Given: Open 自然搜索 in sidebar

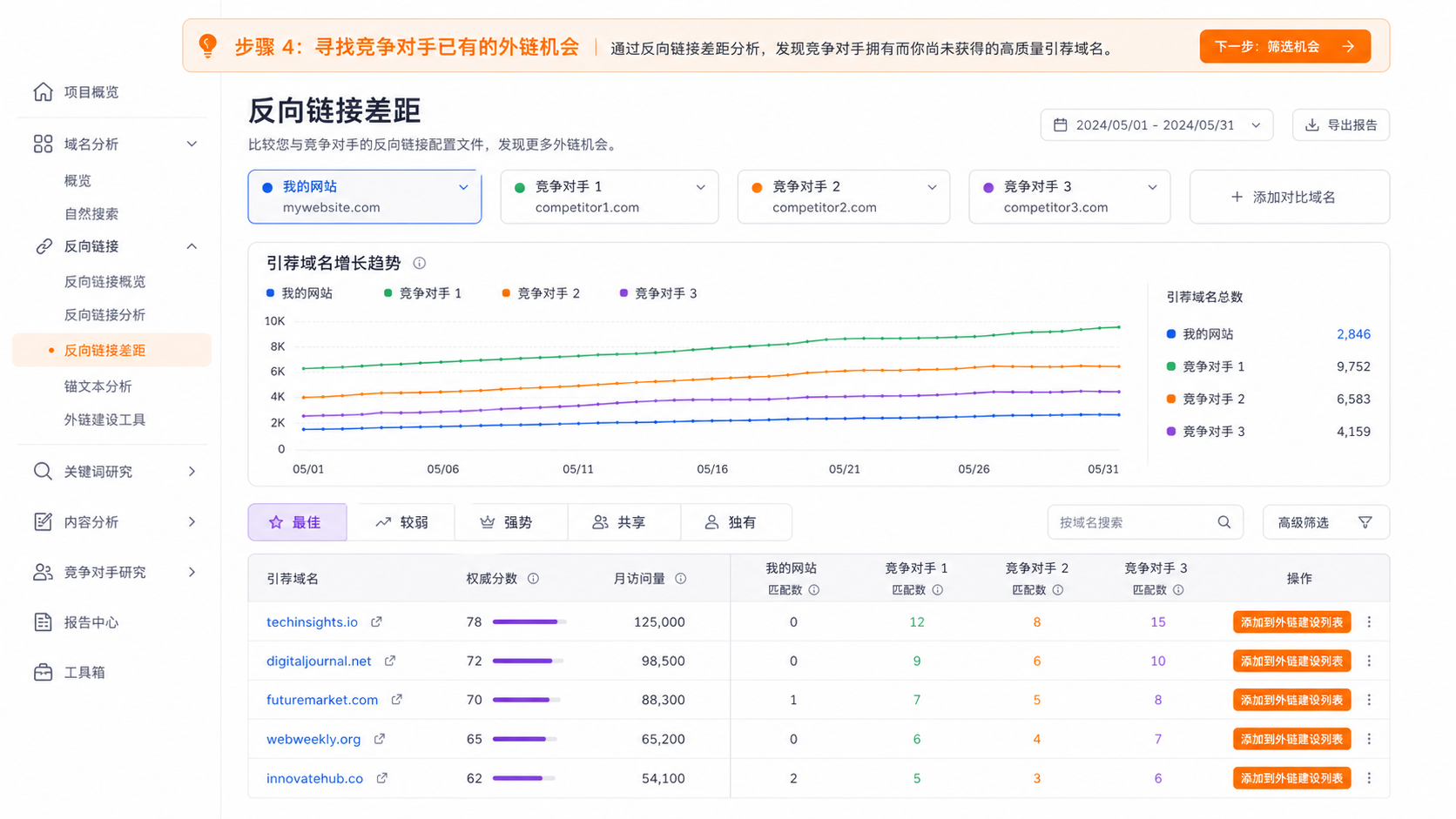Looking at the screenshot, I should click(91, 214).
